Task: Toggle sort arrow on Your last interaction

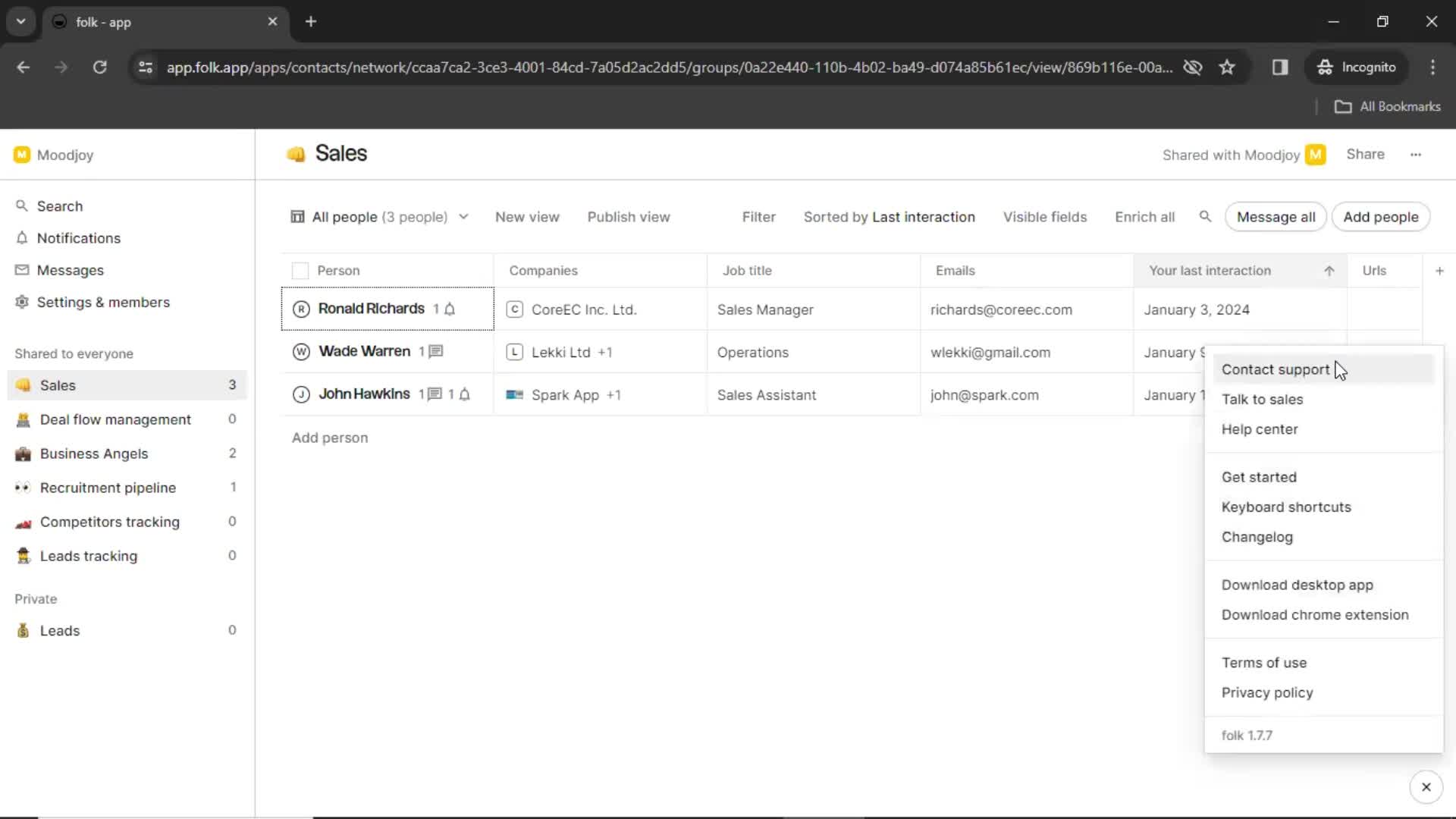Action: click(x=1329, y=271)
